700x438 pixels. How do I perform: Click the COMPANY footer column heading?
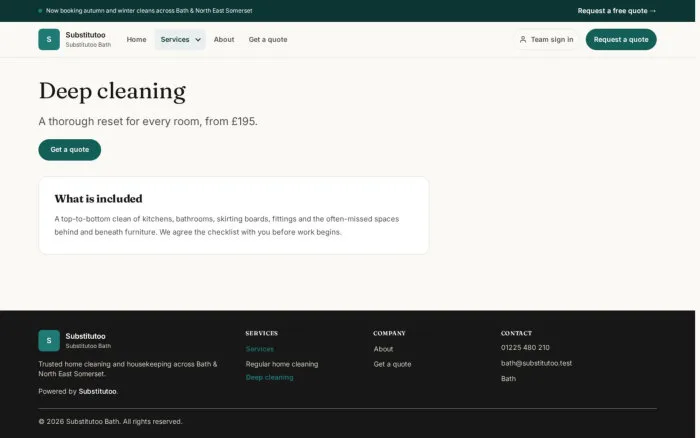(389, 333)
